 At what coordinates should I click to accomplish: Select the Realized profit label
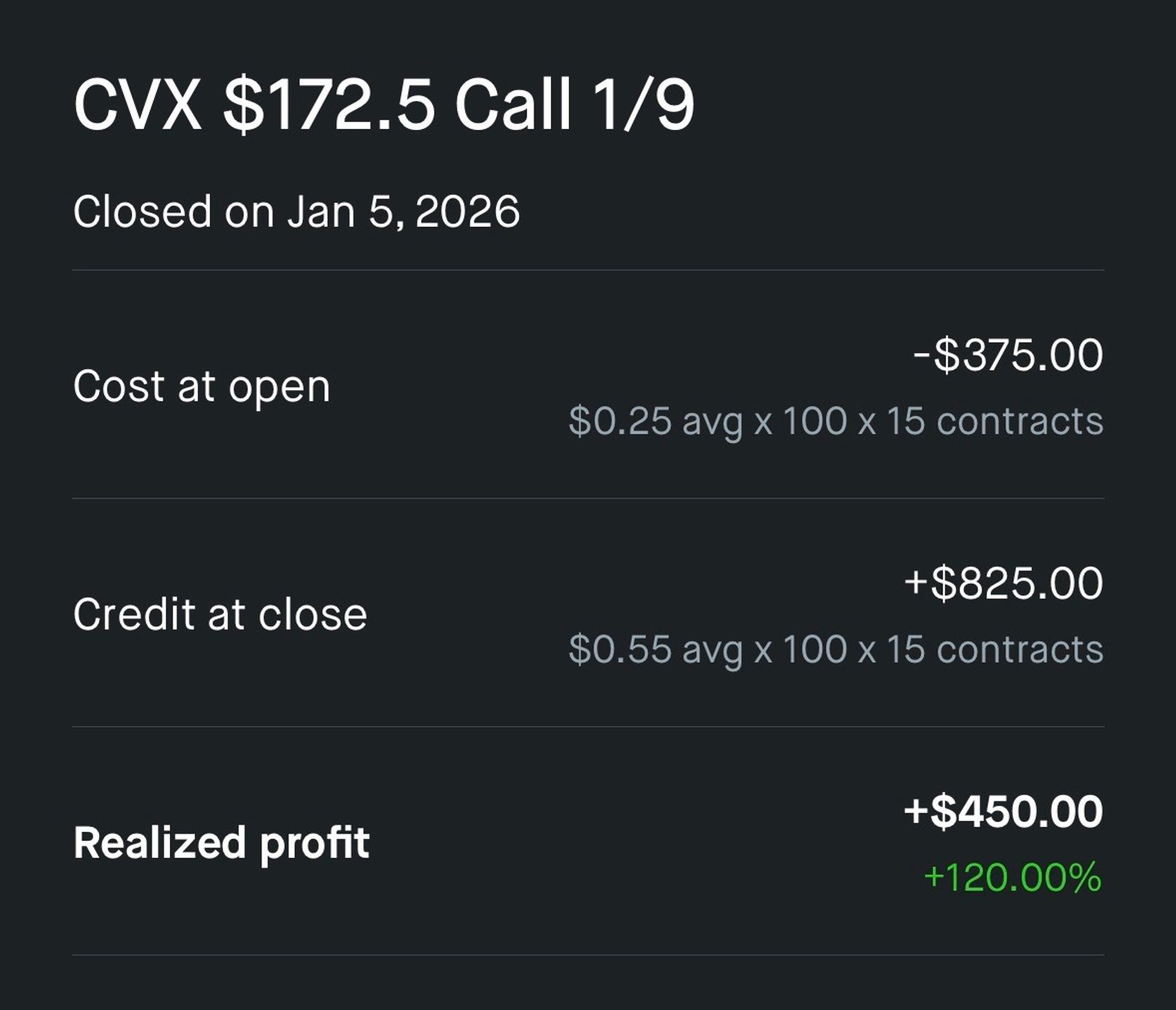(x=221, y=842)
